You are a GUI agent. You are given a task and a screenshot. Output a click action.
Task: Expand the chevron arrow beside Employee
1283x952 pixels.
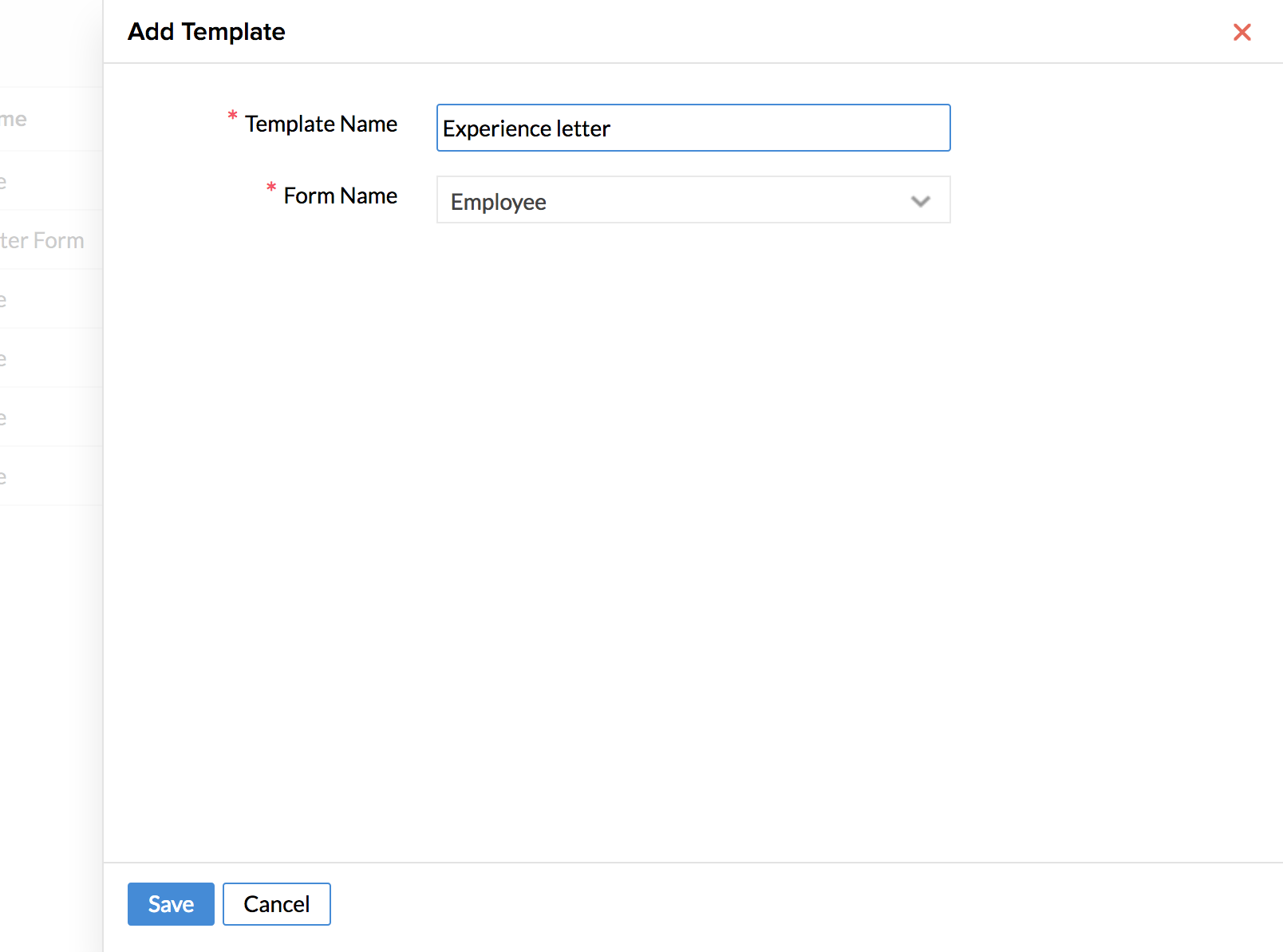tap(920, 201)
